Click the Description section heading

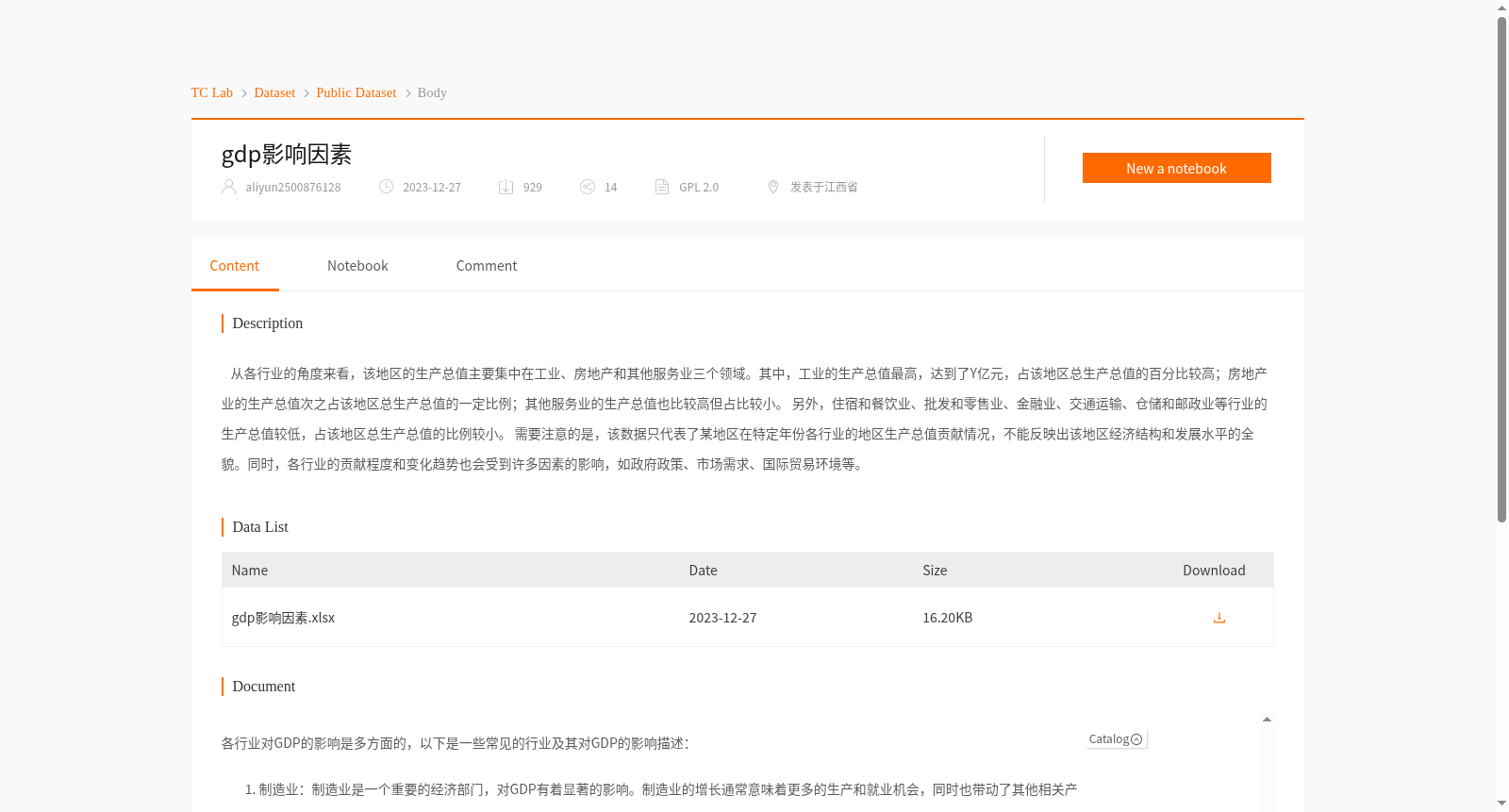tap(268, 323)
